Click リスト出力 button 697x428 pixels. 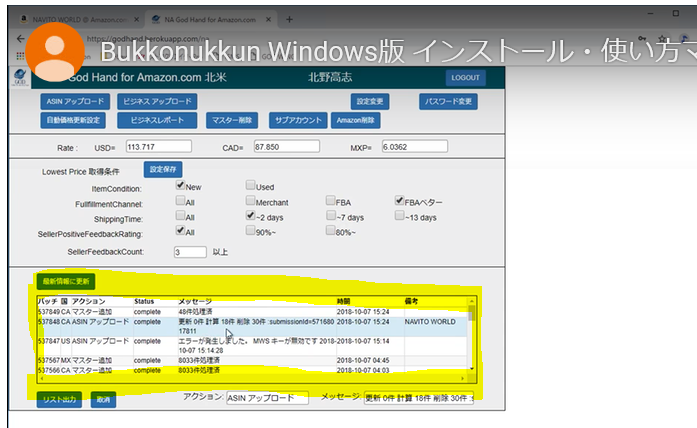click(59, 400)
